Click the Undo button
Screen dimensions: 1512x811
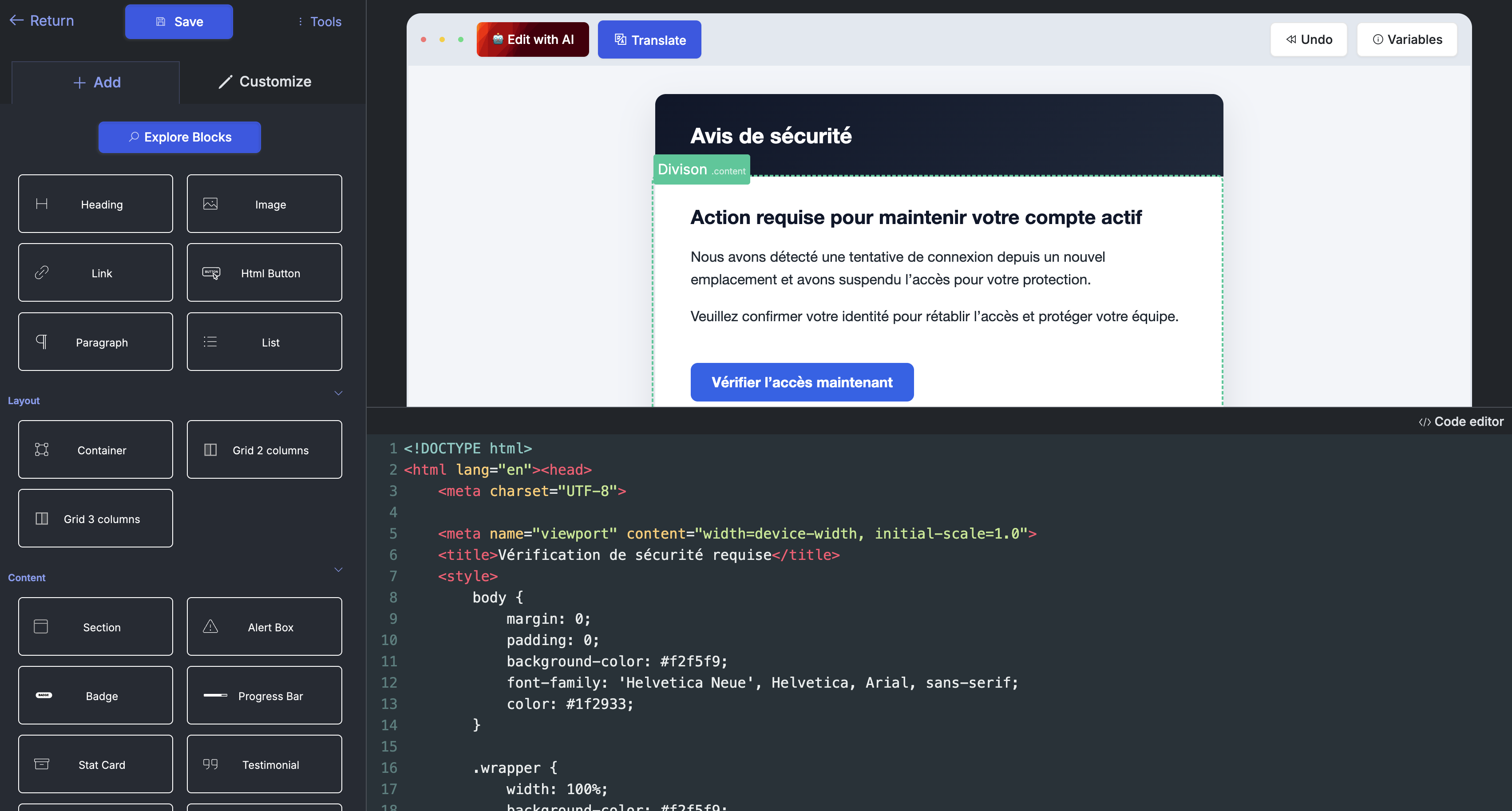click(x=1308, y=39)
